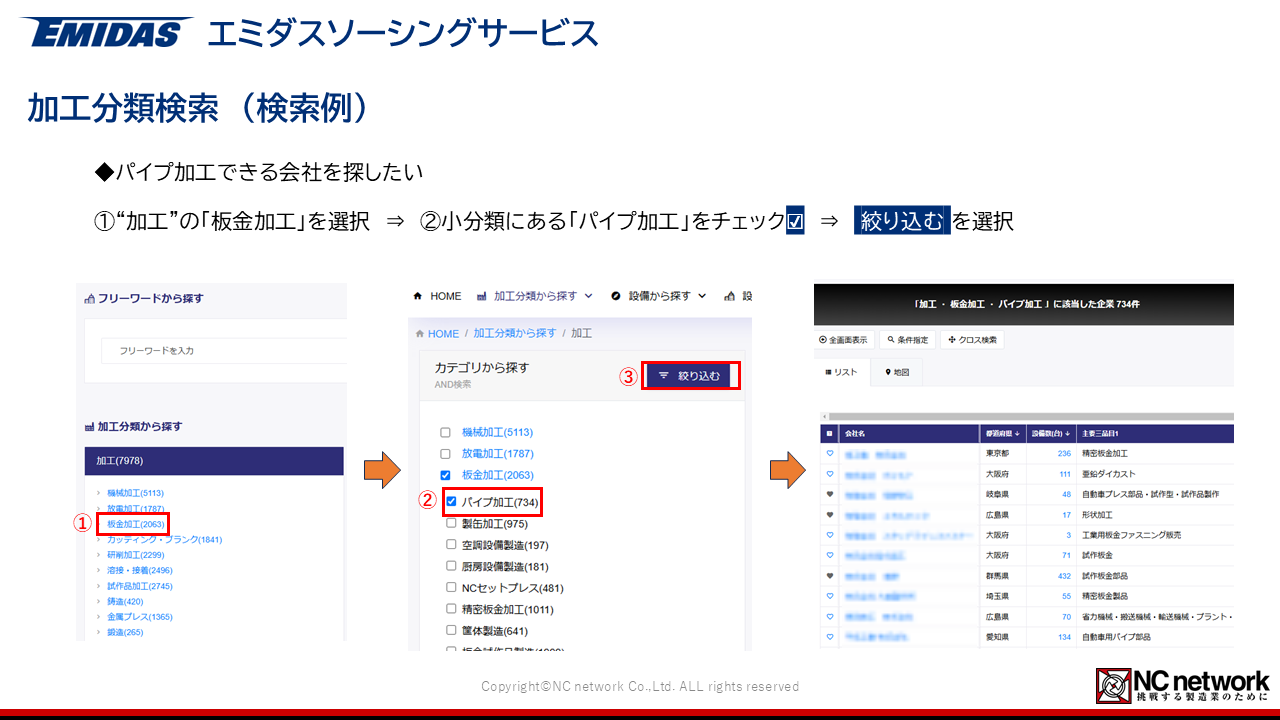Favorite the 大阪府 試作板金 row heart
The width and height of the screenshot is (1280, 720).
coord(829,555)
